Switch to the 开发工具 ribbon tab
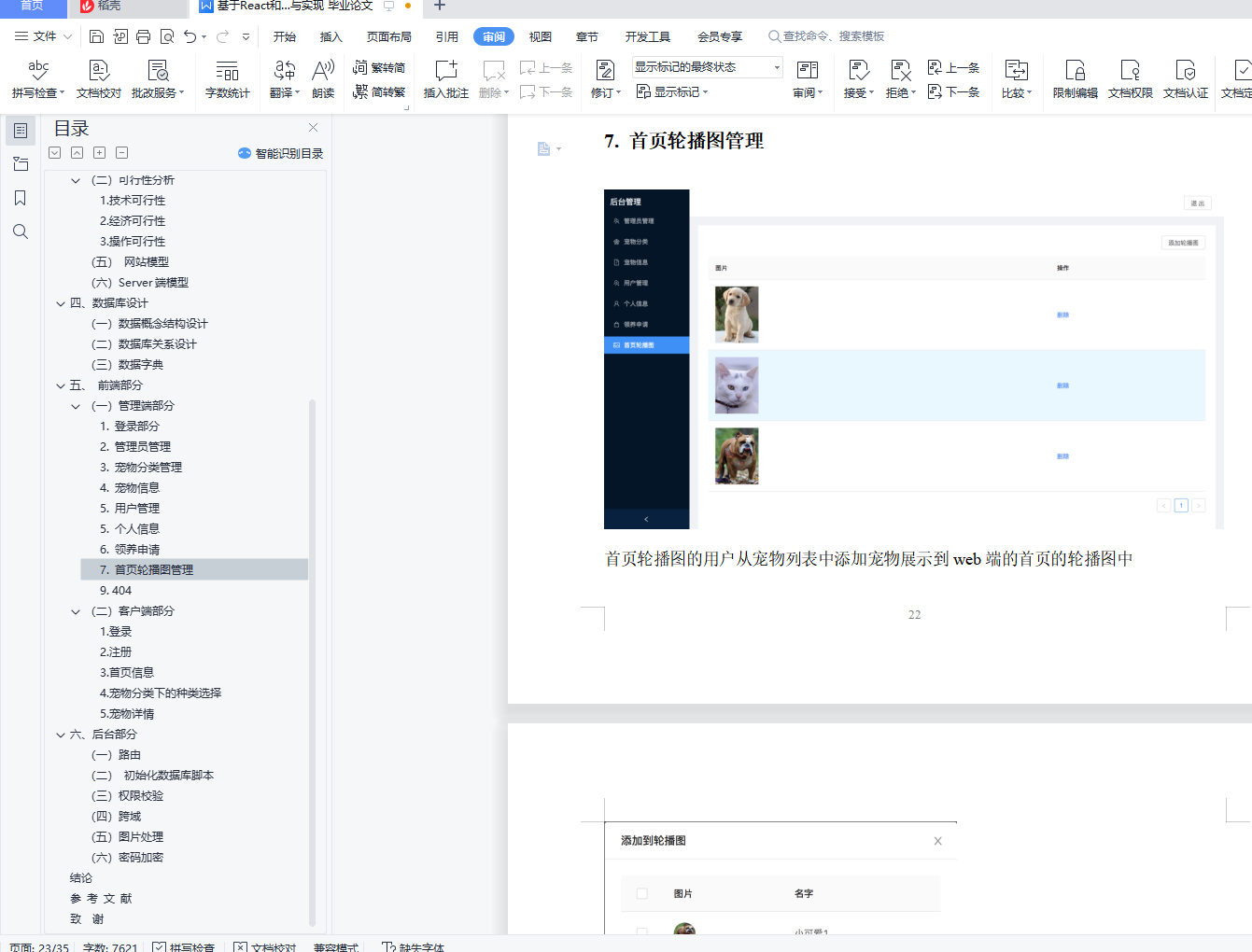Screen dimensions: 1252x952 coord(648,36)
